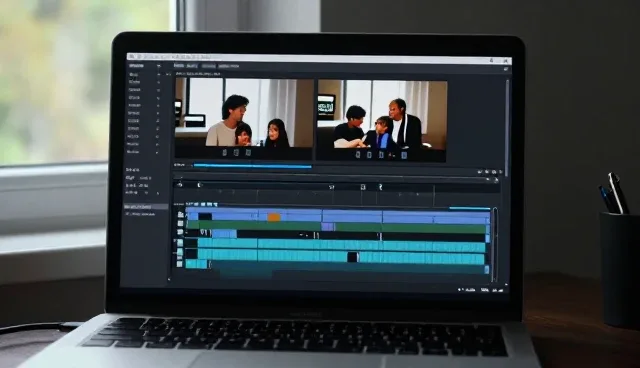
Task: Click the preview panel's vertical scrollbar at far right
Action: click(x=507, y=127)
